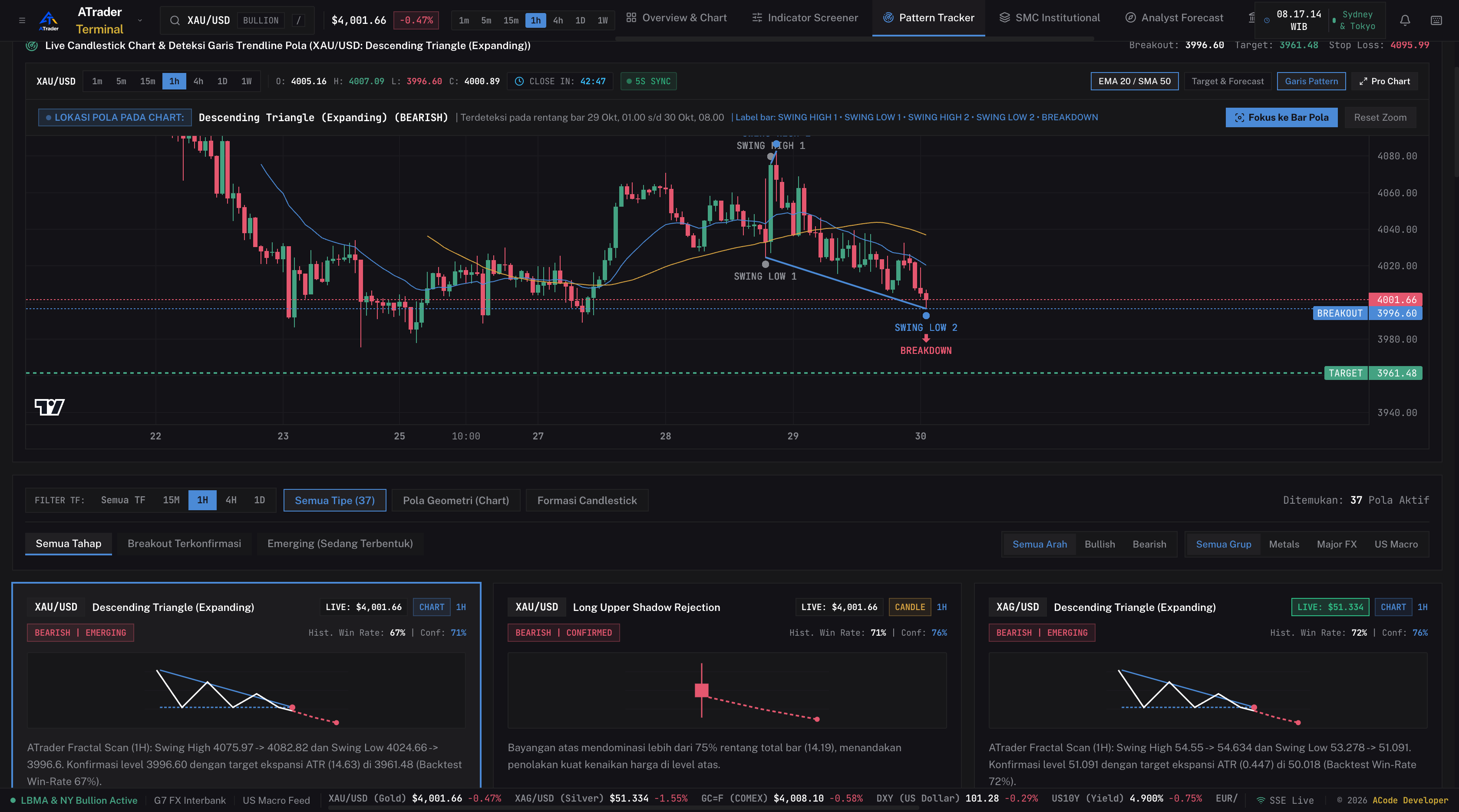Open Pro Chart expanded view
1459x812 pixels.
pyautogui.click(x=1384, y=81)
